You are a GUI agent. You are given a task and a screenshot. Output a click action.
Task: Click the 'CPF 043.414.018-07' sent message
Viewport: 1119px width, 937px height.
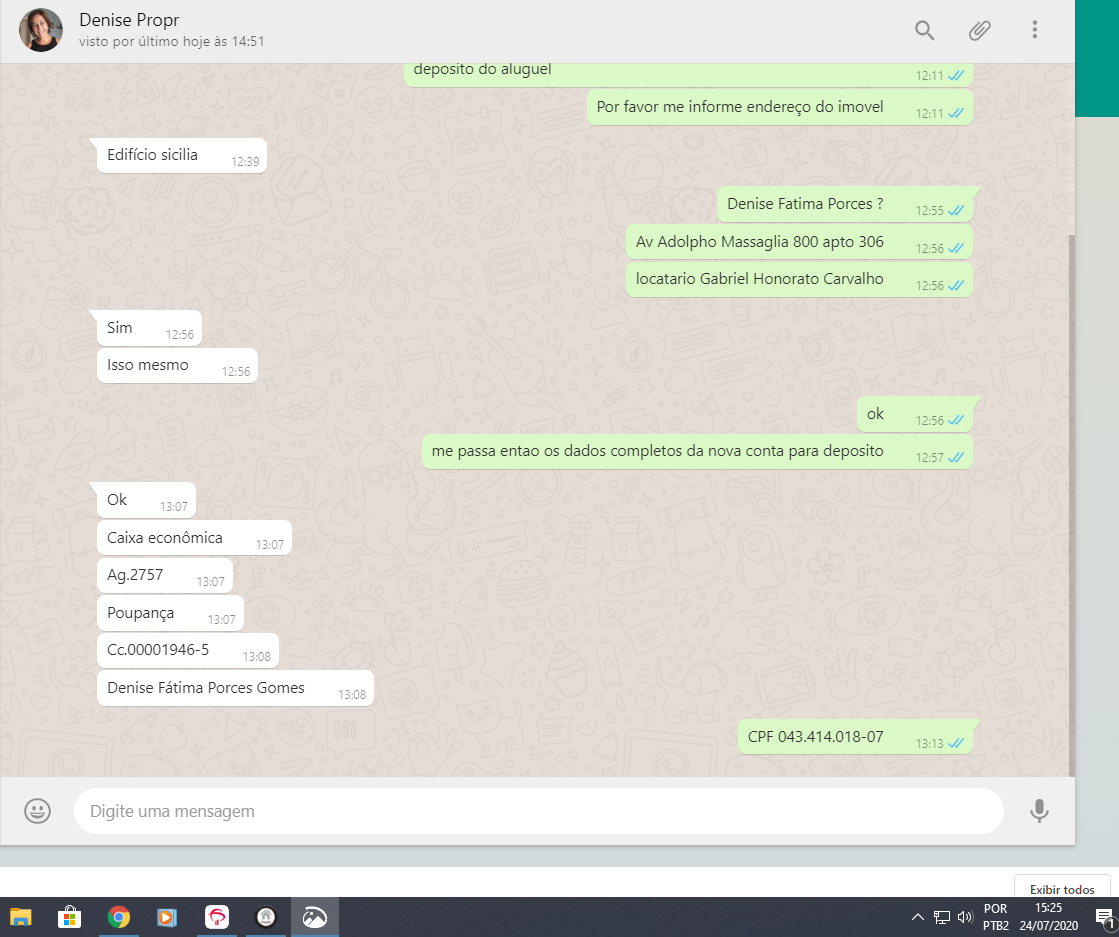(854, 738)
